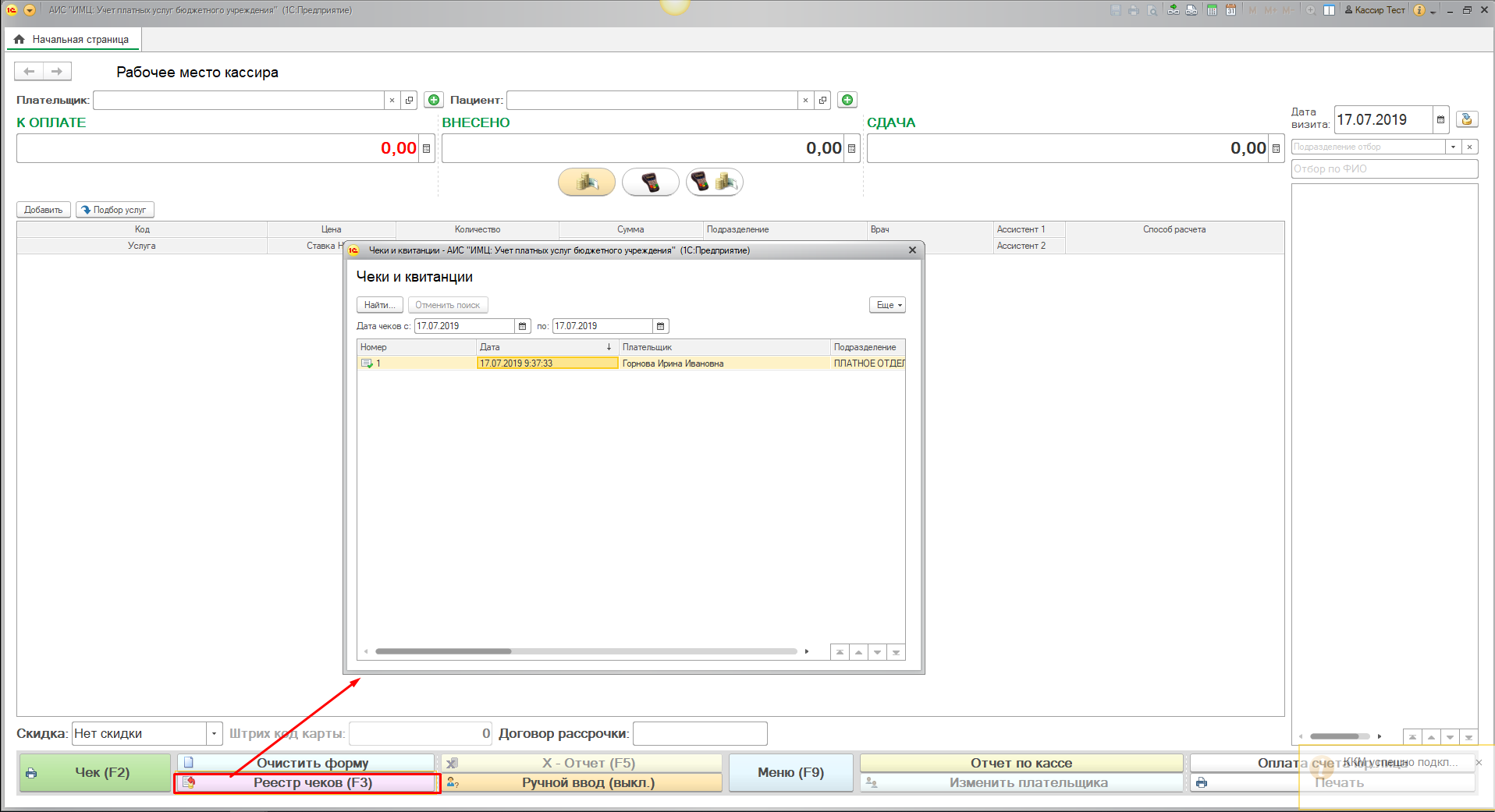Click the Найти... button

click(x=380, y=305)
